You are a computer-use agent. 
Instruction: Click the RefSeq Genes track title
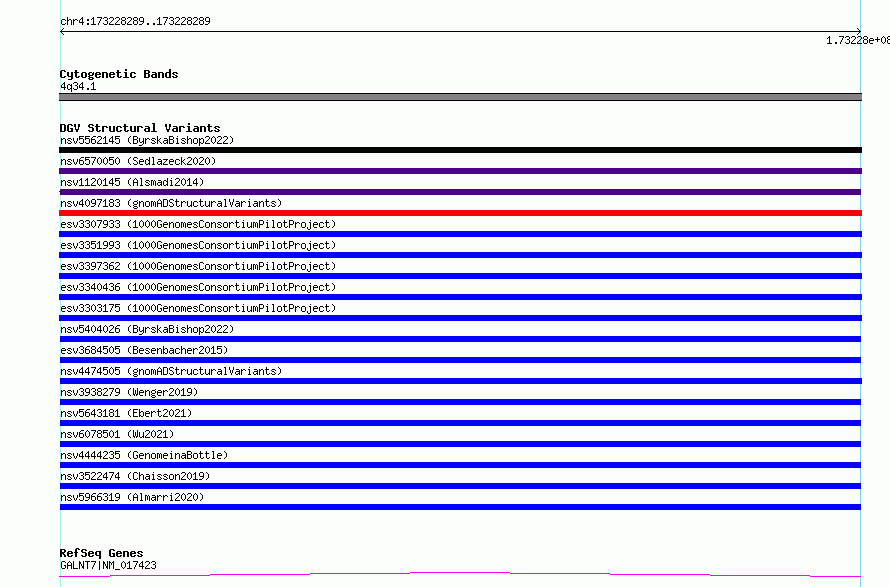pyautogui.click(x=101, y=553)
